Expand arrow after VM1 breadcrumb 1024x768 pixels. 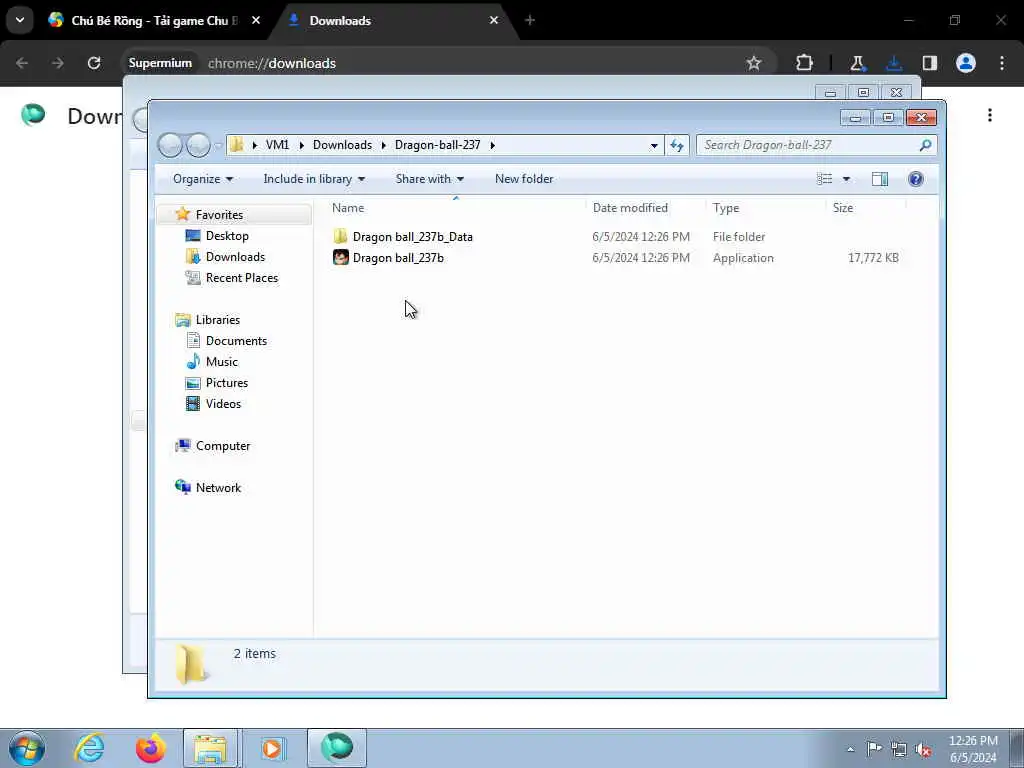pos(302,145)
